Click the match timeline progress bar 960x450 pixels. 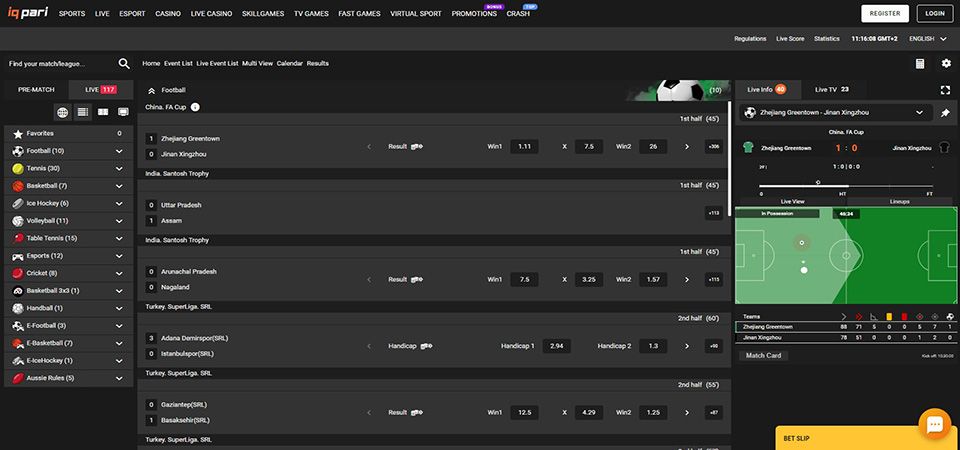(846, 186)
